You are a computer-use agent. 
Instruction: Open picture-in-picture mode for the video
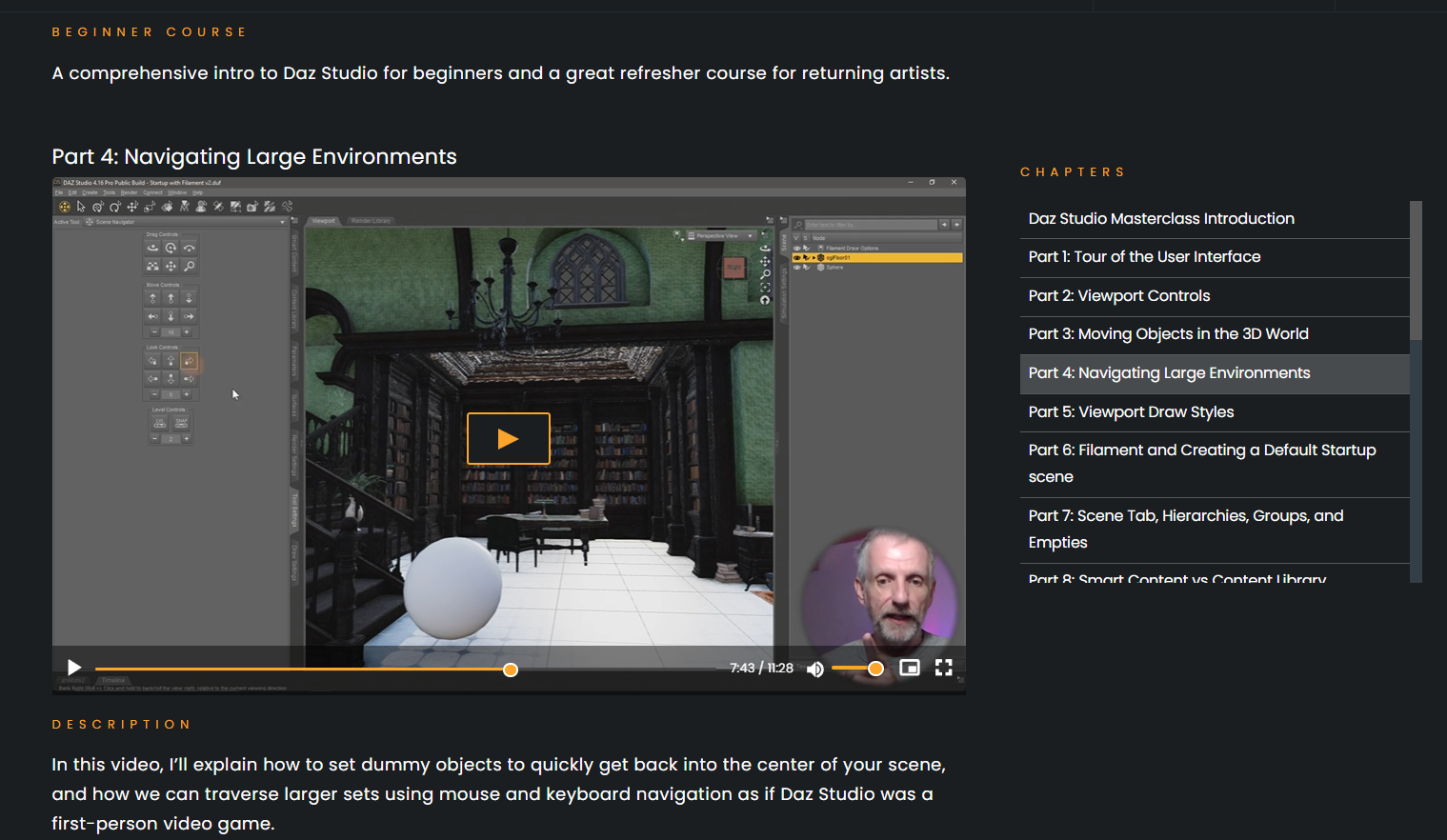(x=910, y=668)
